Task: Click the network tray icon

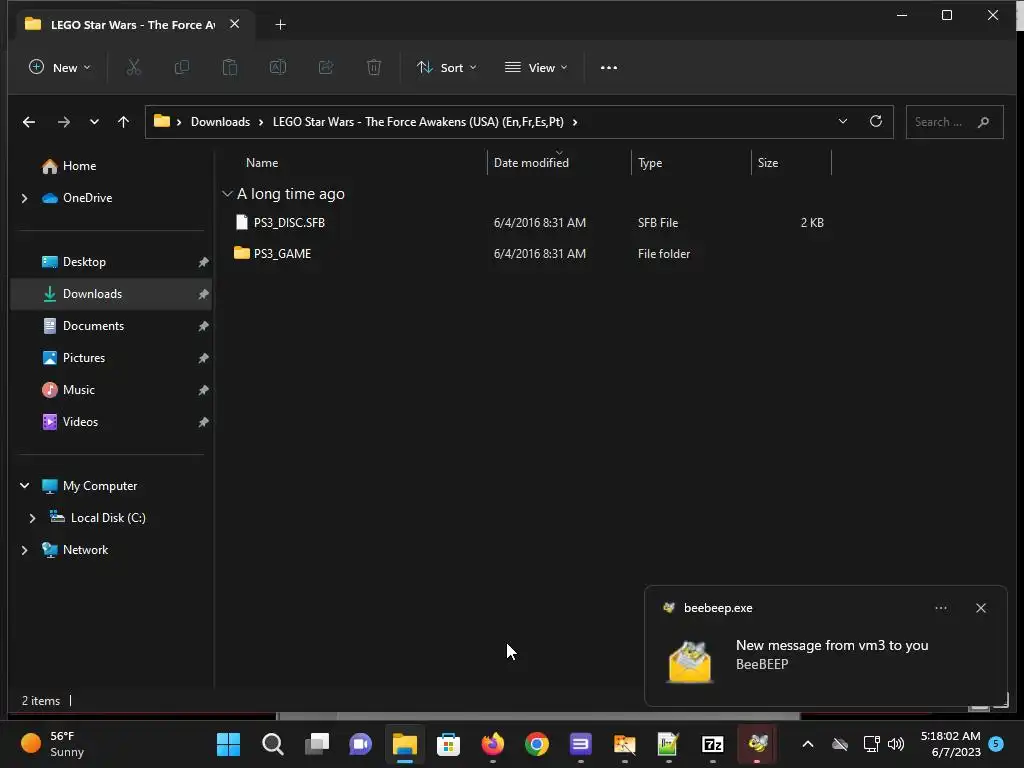Action: coord(871,744)
